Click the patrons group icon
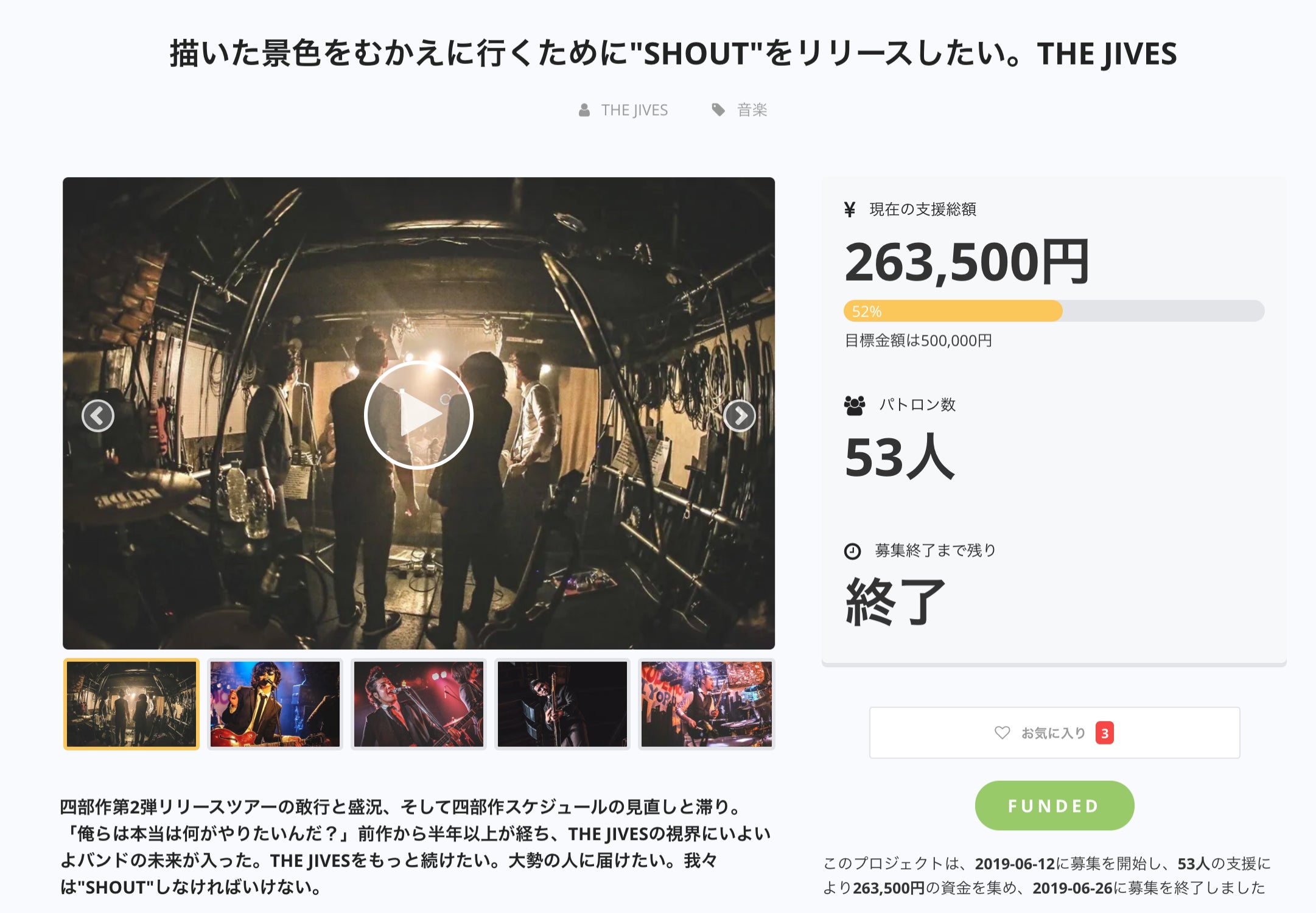 coord(855,405)
